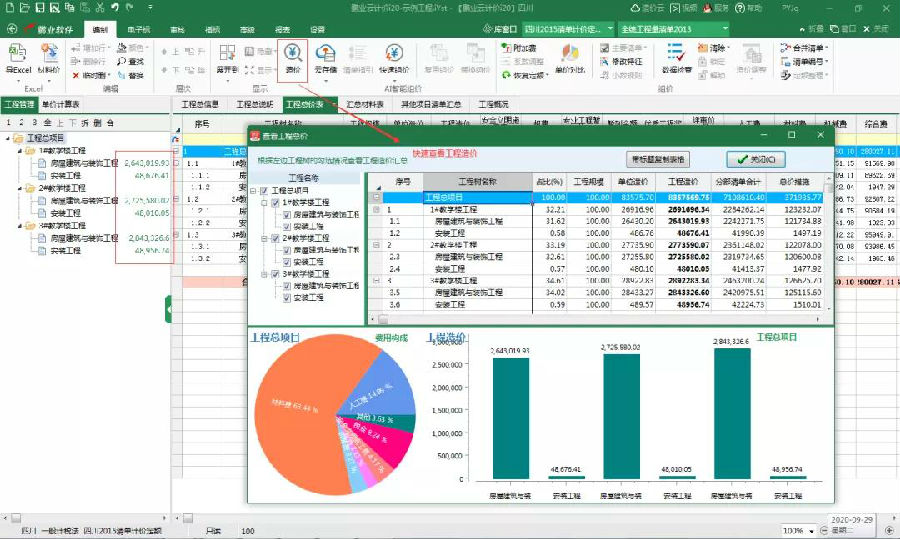Switch to the 单价计算表 tab

tap(62, 104)
